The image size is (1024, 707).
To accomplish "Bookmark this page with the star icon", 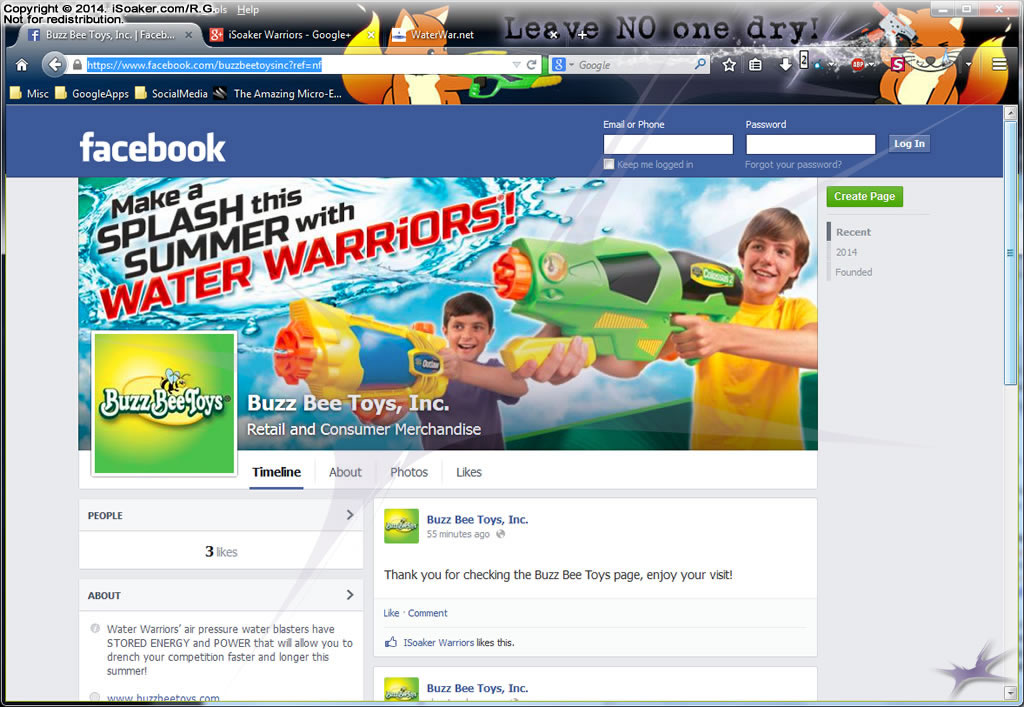I will coord(729,65).
